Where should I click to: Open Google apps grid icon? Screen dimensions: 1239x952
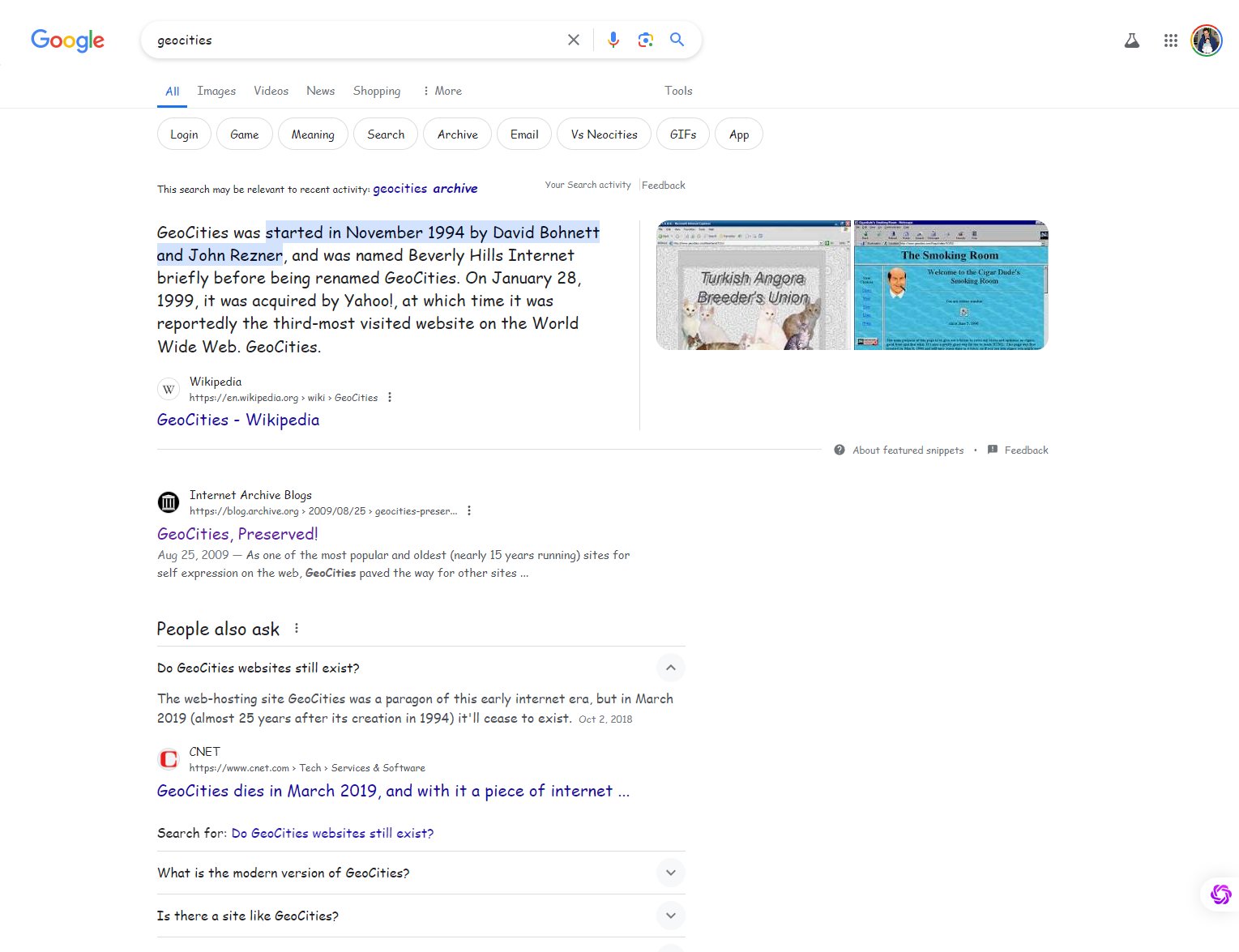tap(1171, 41)
